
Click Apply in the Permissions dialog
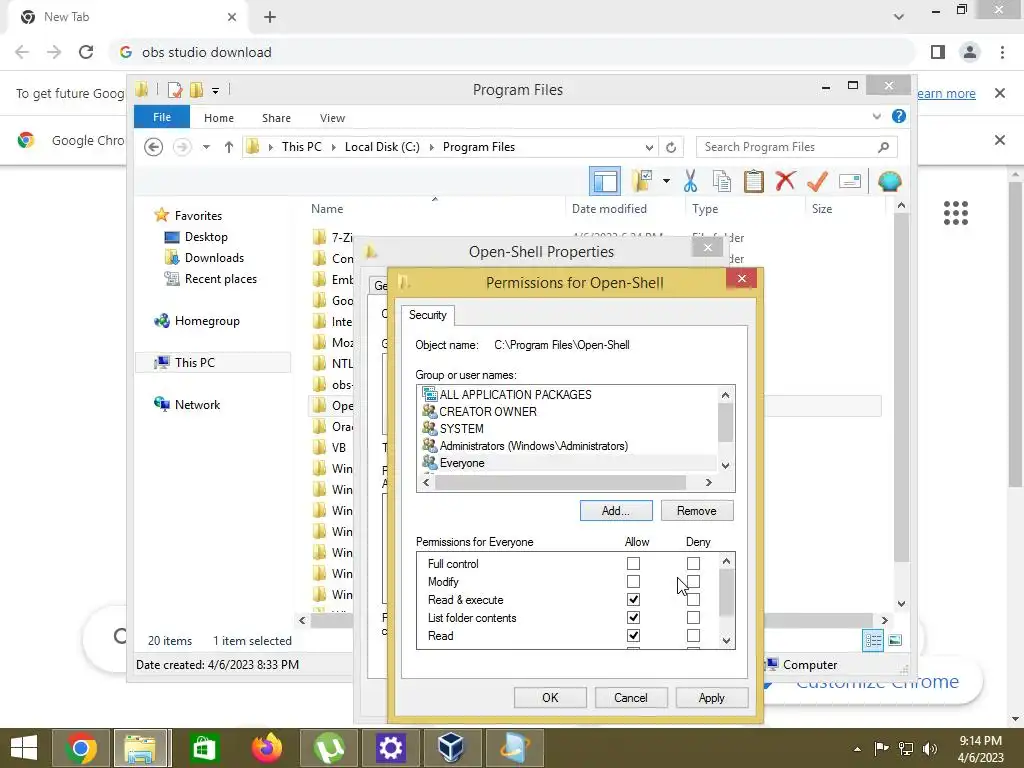coord(712,697)
